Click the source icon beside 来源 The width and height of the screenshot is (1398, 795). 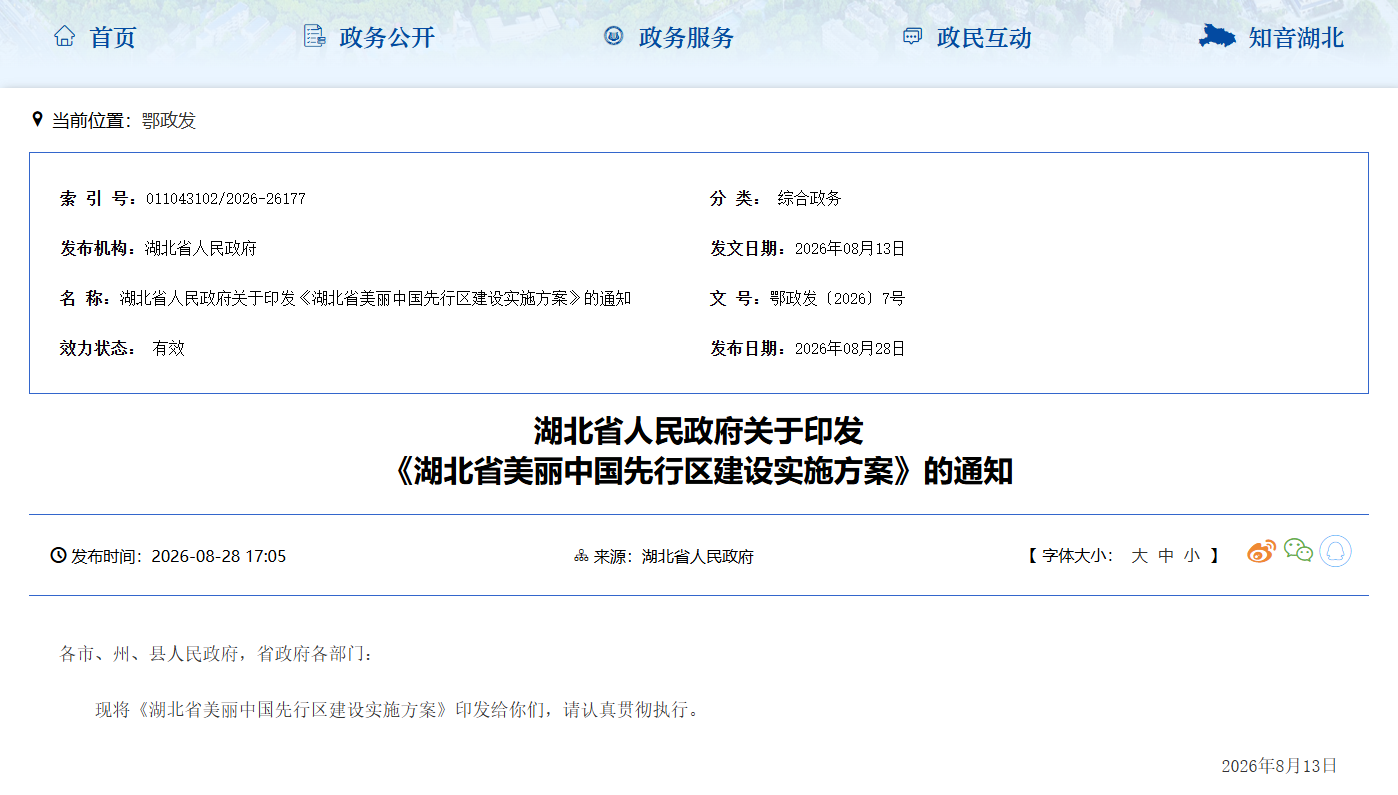click(x=581, y=556)
